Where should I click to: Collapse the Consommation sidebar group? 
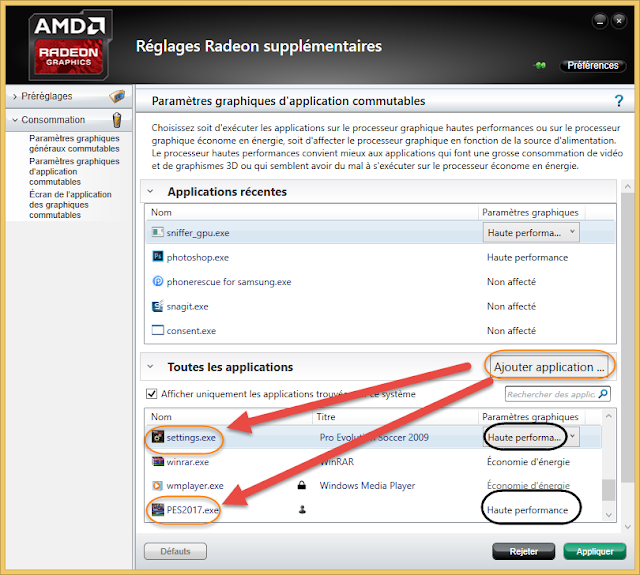[15, 120]
